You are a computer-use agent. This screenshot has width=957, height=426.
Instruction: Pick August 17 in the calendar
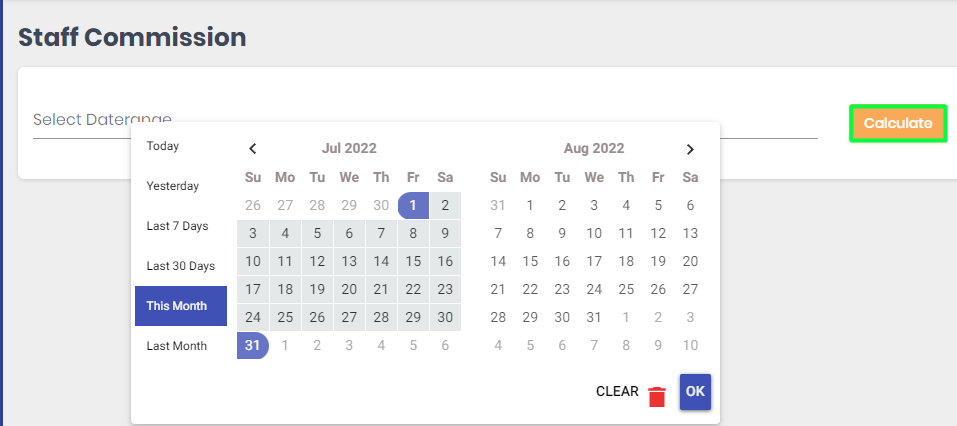coord(594,261)
